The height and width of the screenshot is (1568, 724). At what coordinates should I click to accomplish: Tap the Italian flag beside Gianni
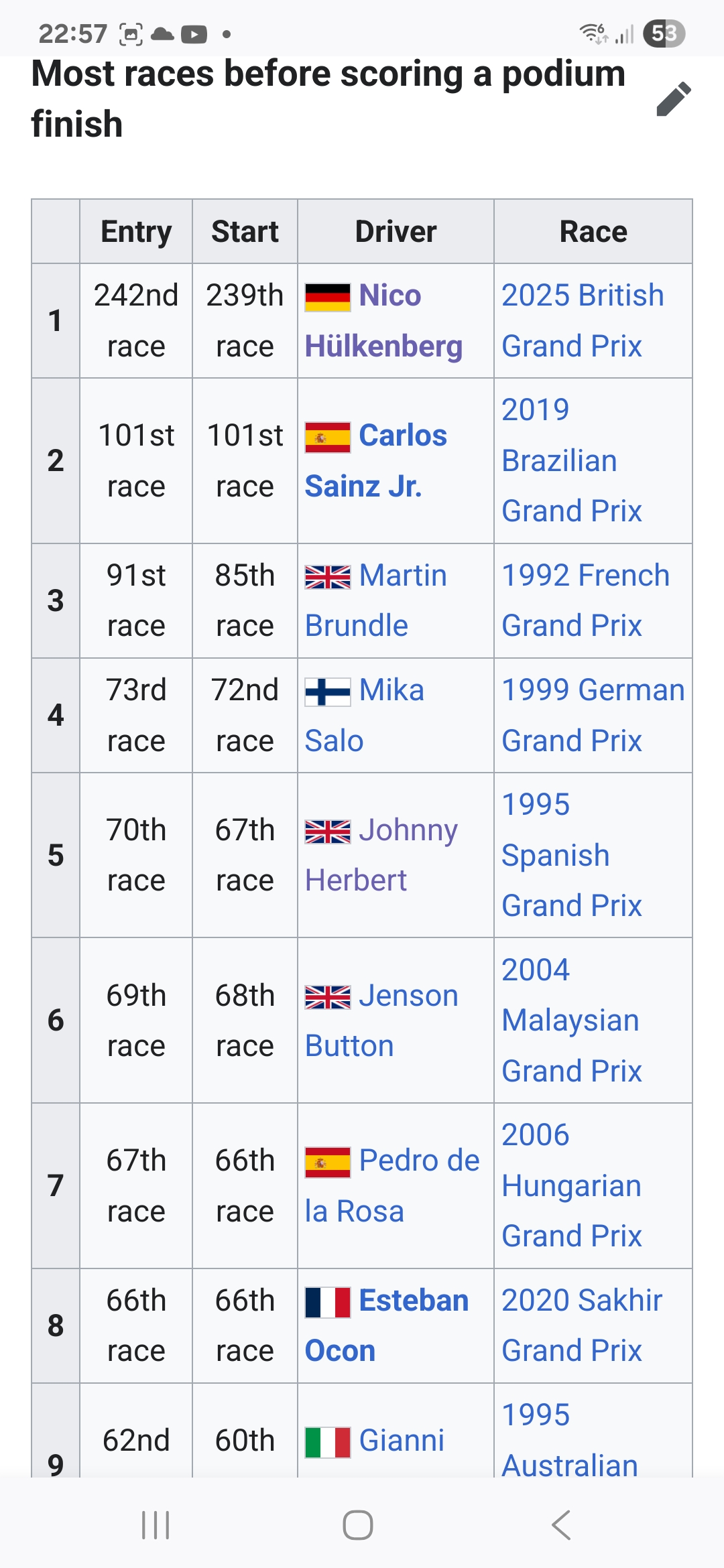tap(328, 1443)
